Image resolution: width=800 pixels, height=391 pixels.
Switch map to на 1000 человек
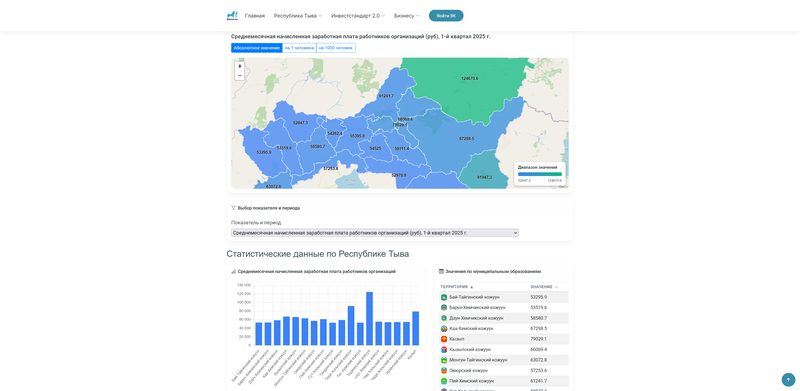[336, 48]
